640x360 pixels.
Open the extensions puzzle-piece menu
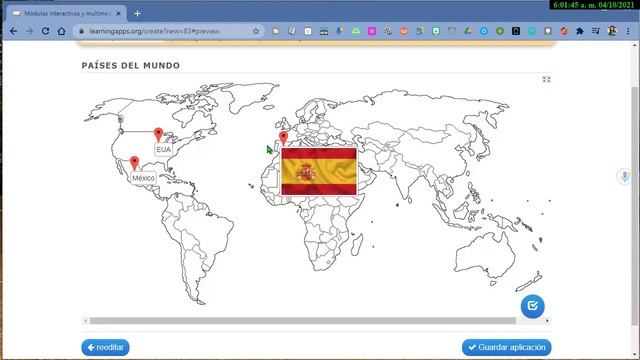(x=580, y=31)
